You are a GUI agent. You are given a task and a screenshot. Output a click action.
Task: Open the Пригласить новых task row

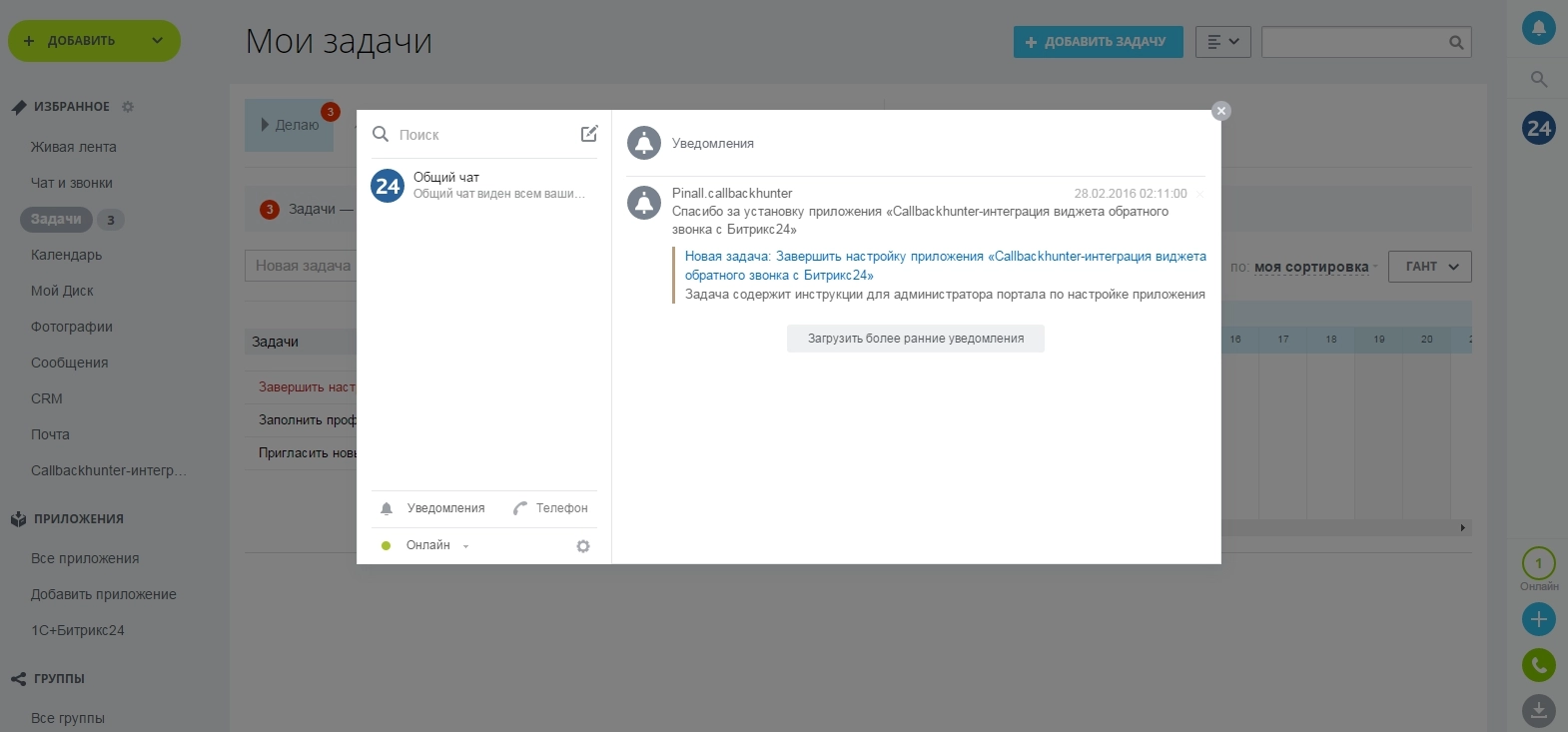click(307, 452)
